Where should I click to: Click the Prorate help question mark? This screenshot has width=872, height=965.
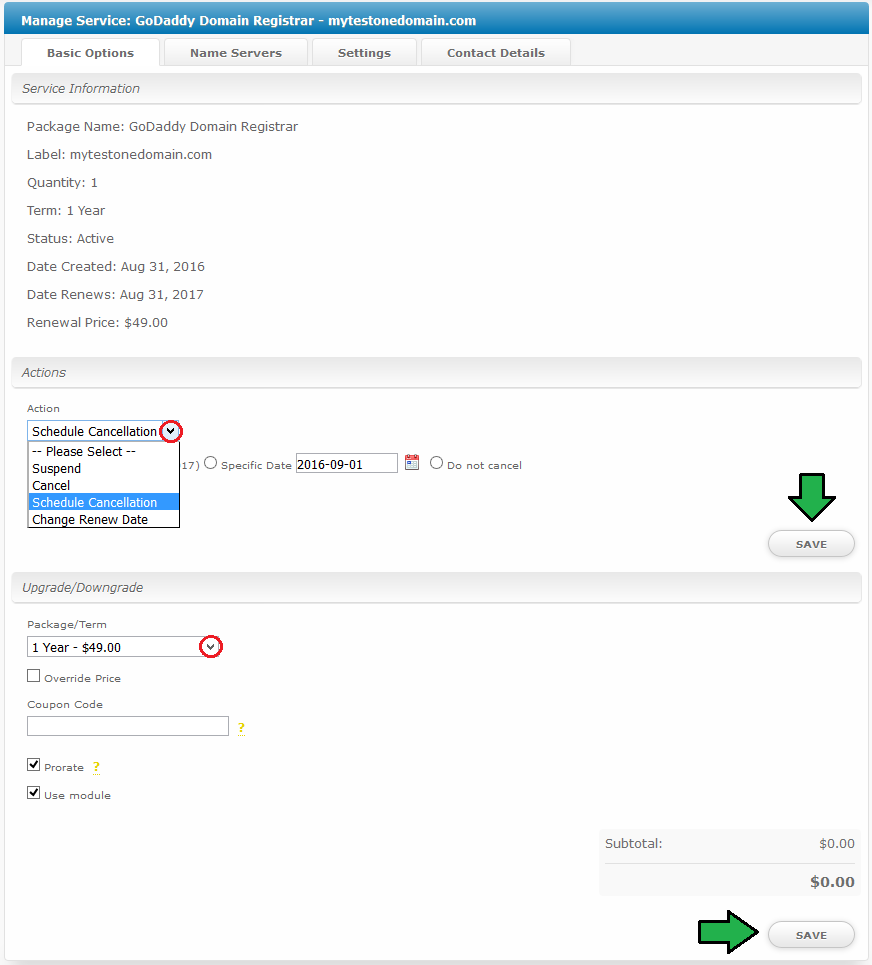tap(96, 767)
